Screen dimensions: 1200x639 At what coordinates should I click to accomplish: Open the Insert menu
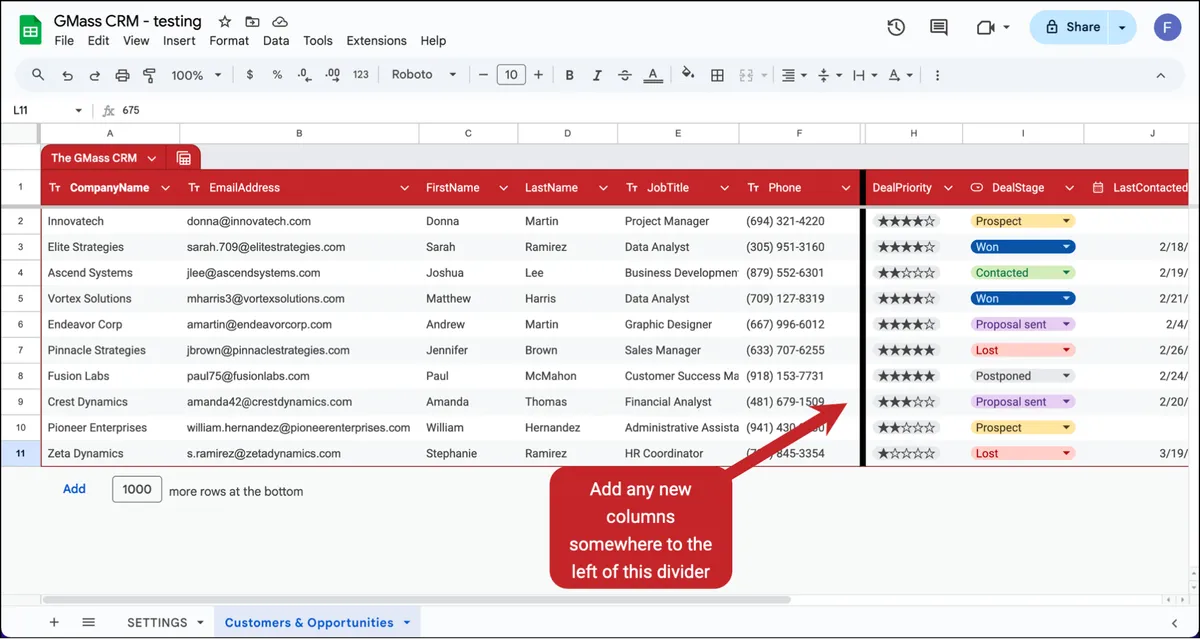[x=179, y=41]
